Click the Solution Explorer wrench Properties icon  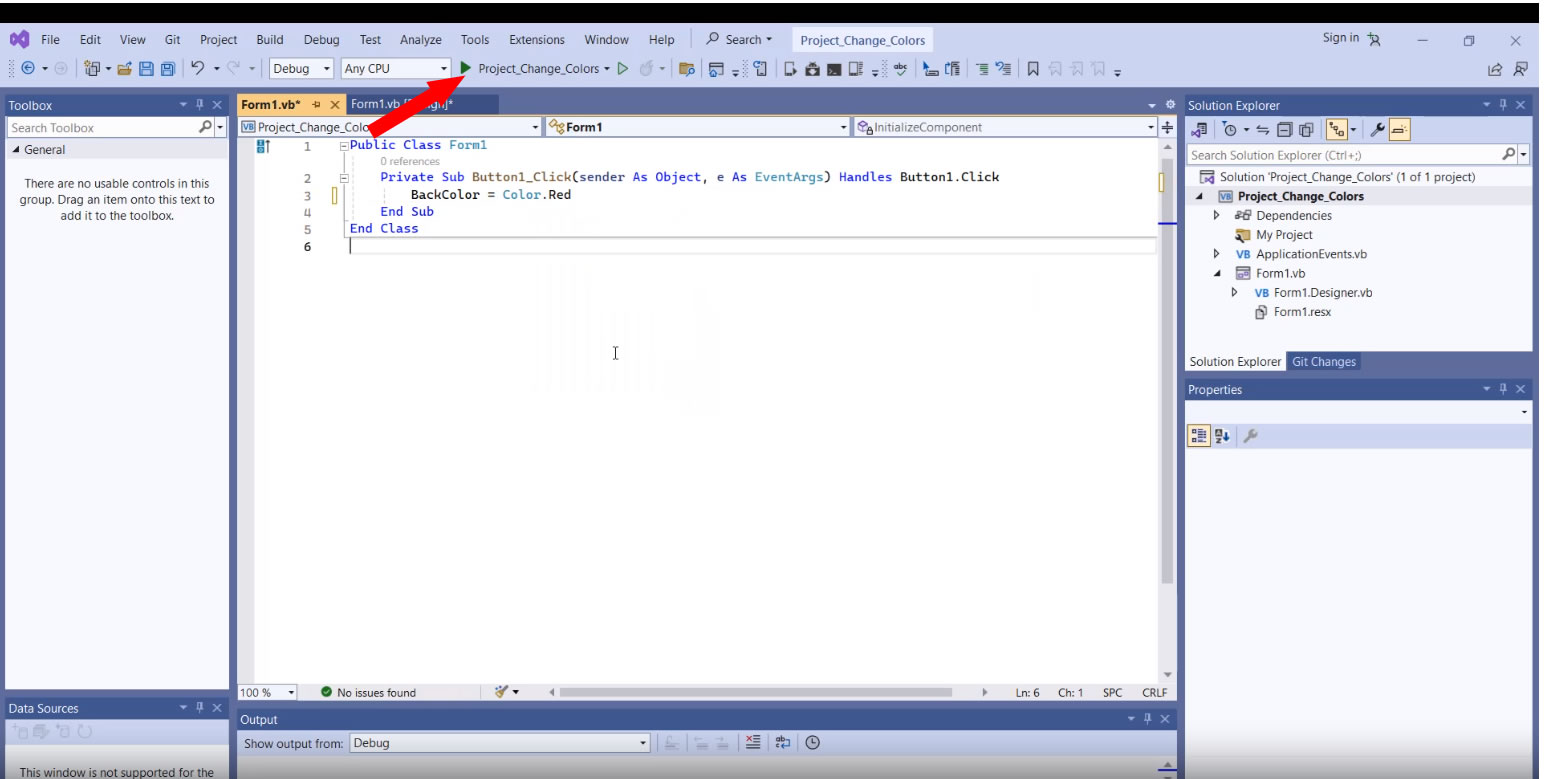1377,130
